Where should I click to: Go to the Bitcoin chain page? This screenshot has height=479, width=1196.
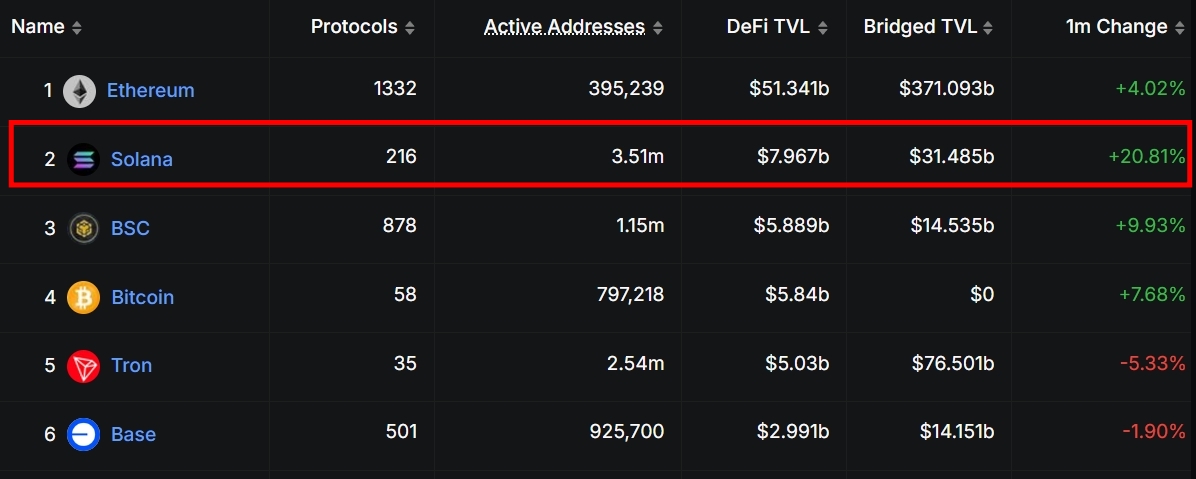coord(142,297)
